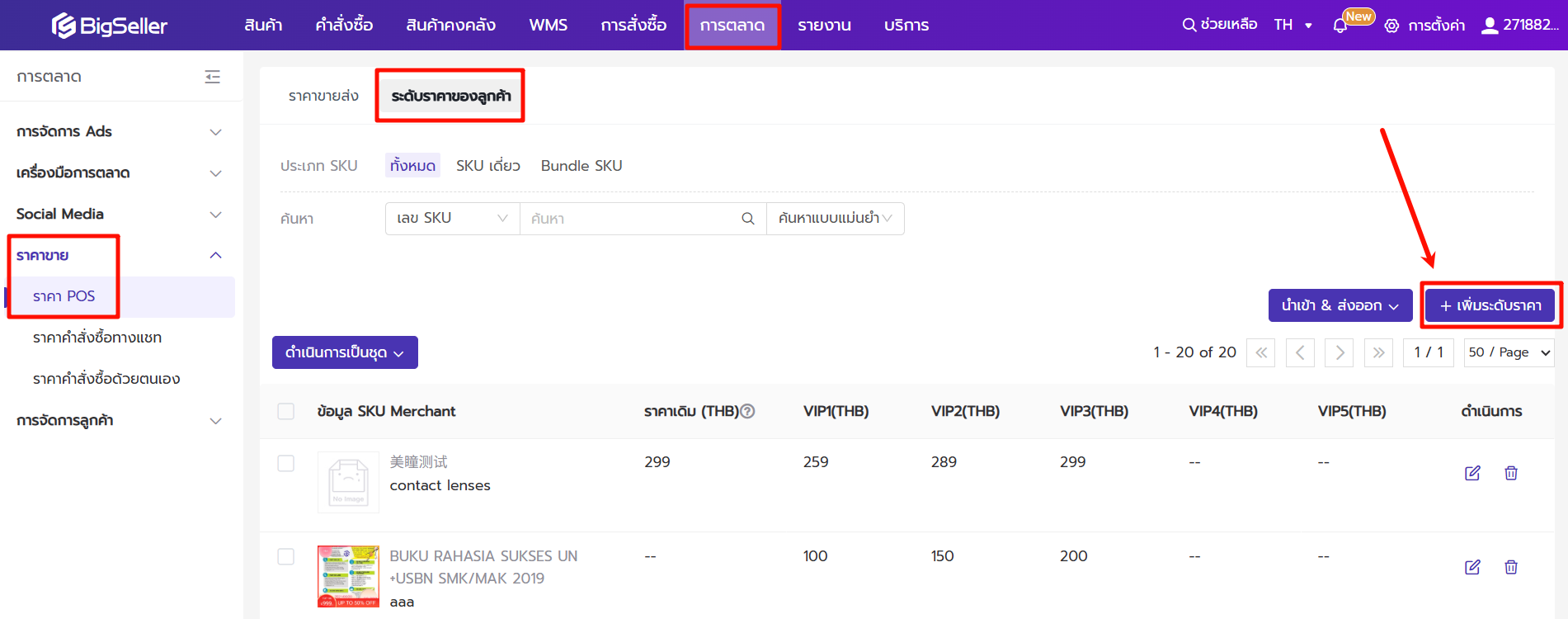The width and height of the screenshot is (1568, 619).
Task: Go to the next page arrow
Action: coord(1339,352)
